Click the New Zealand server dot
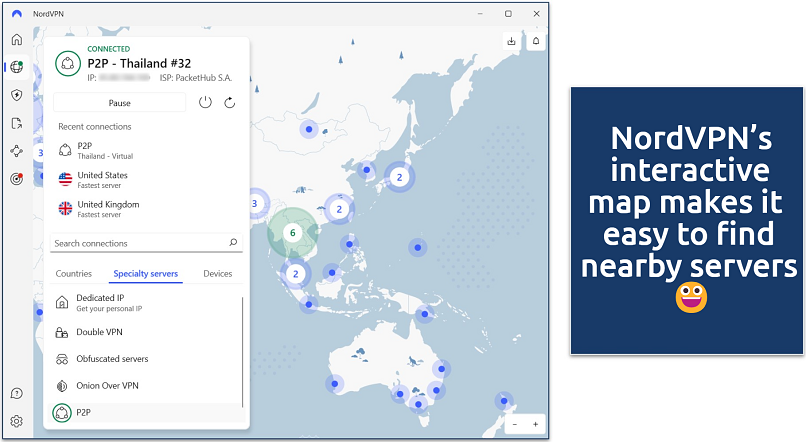Image resolution: width=806 pixels, height=442 pixels. point(504,401)
